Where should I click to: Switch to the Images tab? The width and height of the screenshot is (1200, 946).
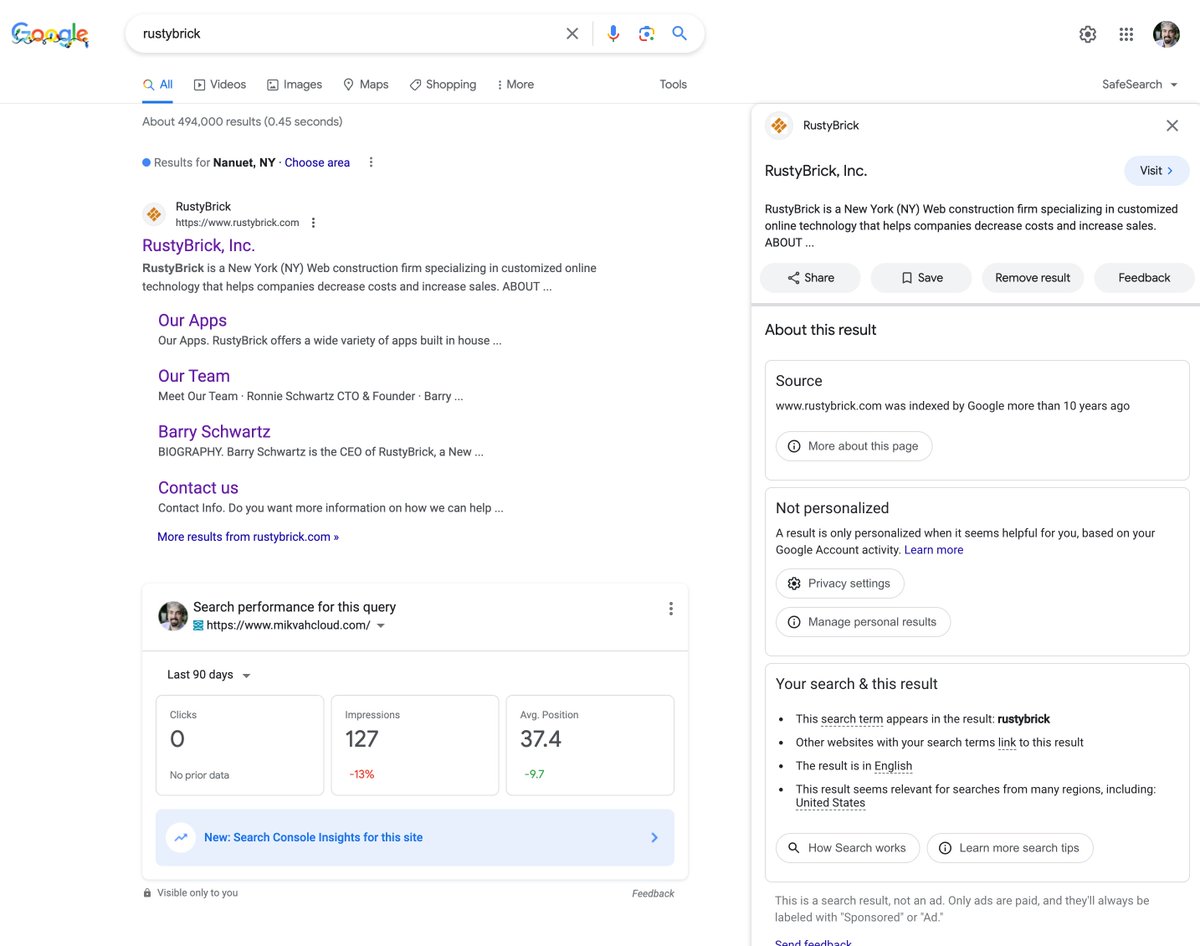[x=294, y=85]
